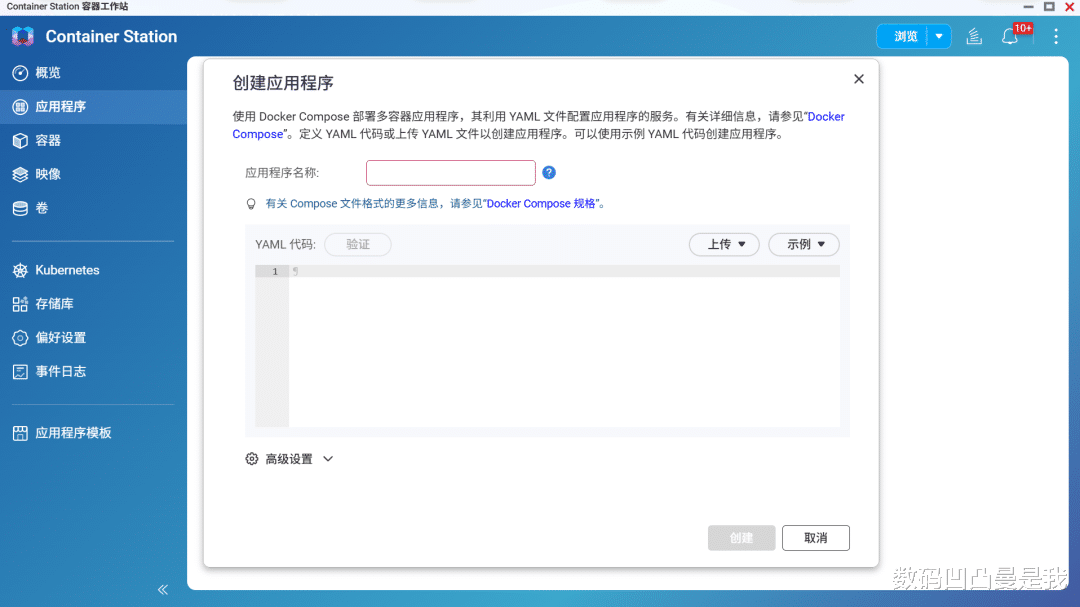This screenshot has height=607, width=1080.
Task: Click the lightbulb tip icon
Action: coord(251,204)
